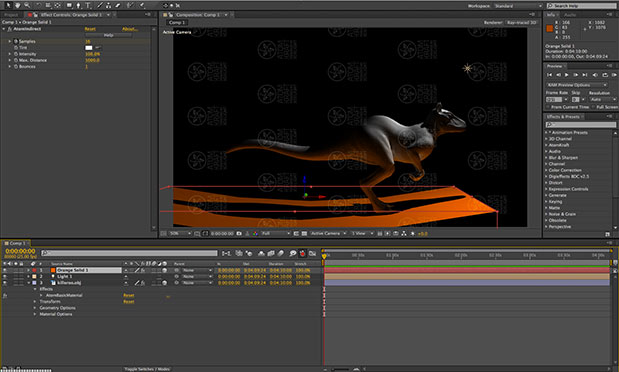Toggle Shy layers hide button in timeline
The width and height of the screenshot is (619, 372).
[x=261, y=253]
